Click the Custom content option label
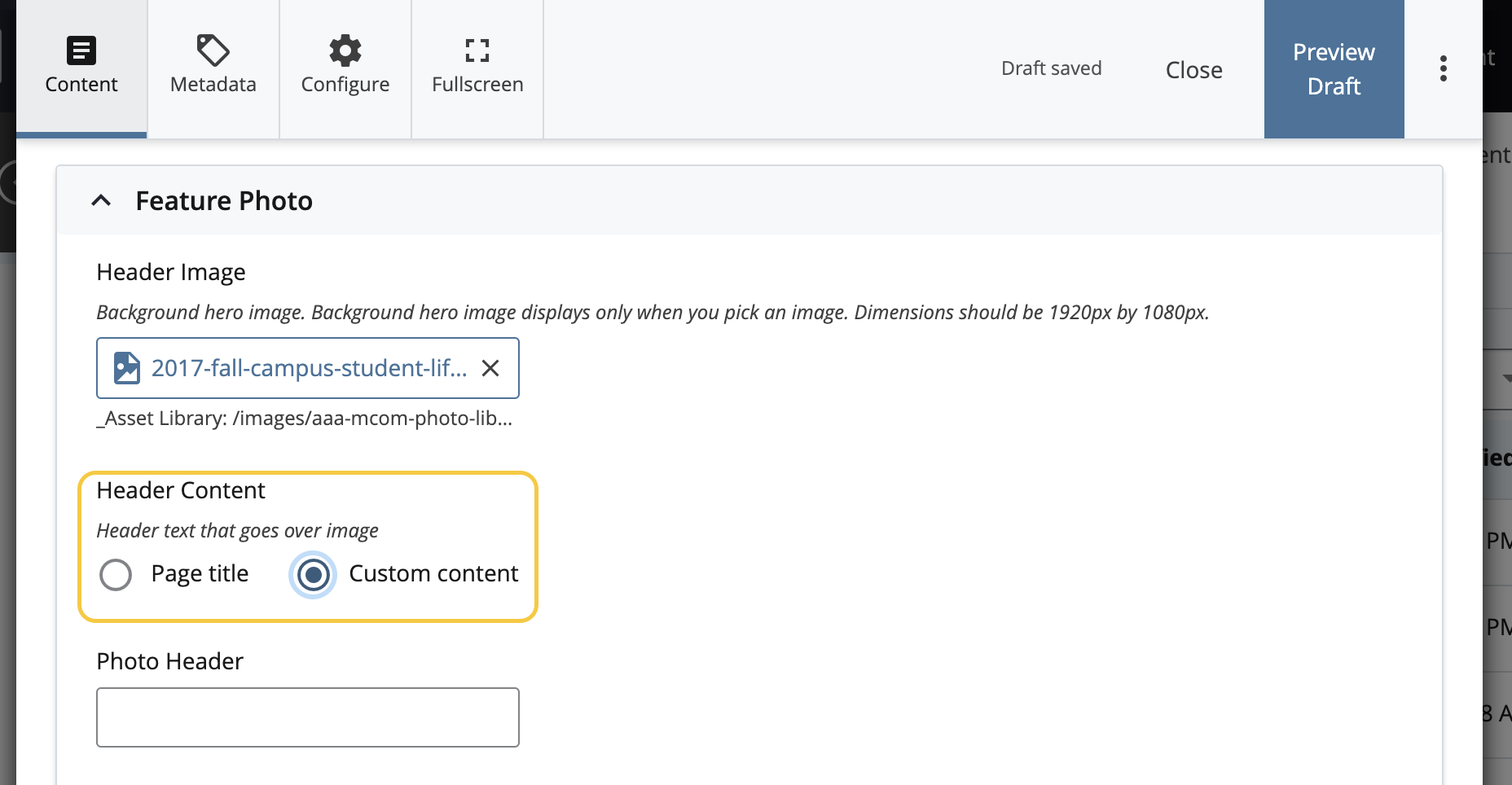 point(433,574)
